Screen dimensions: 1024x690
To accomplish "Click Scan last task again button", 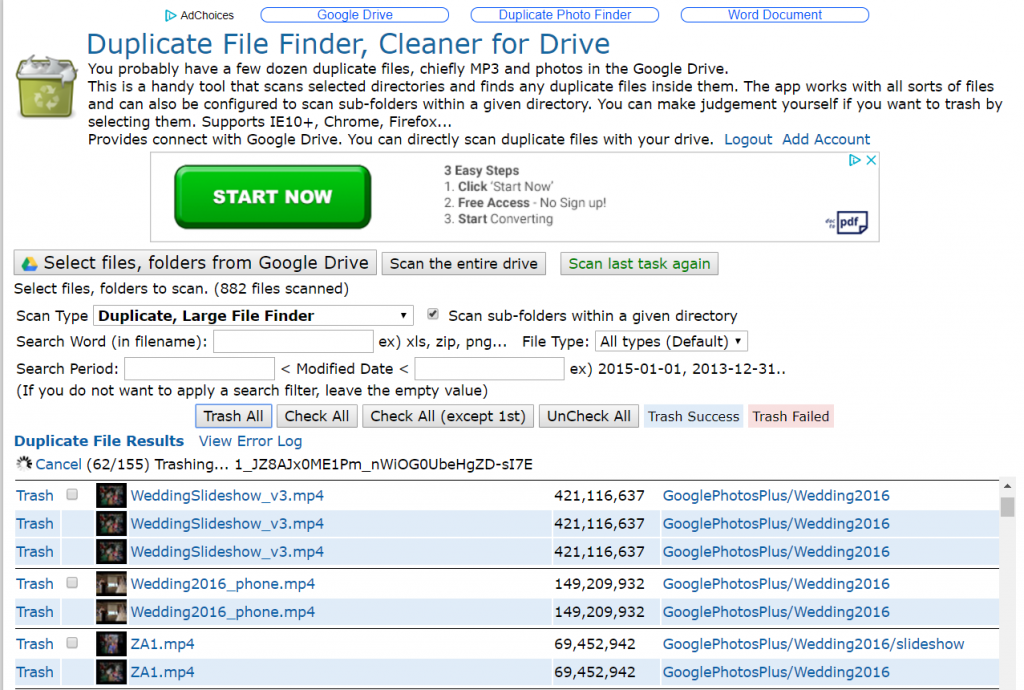I will [639, 264].
